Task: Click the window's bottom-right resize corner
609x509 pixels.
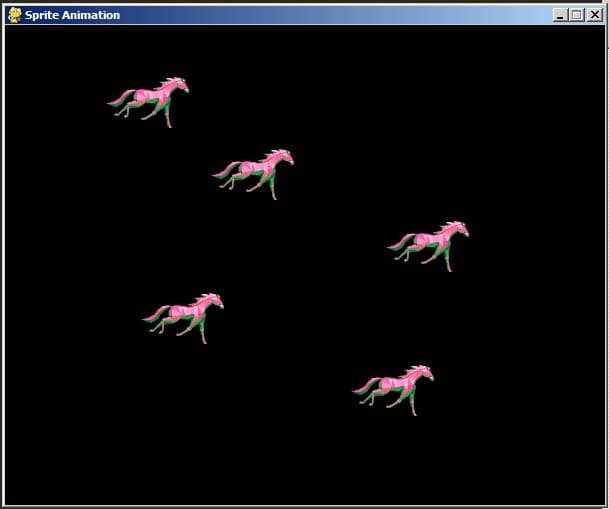Action: click(604, 505)
